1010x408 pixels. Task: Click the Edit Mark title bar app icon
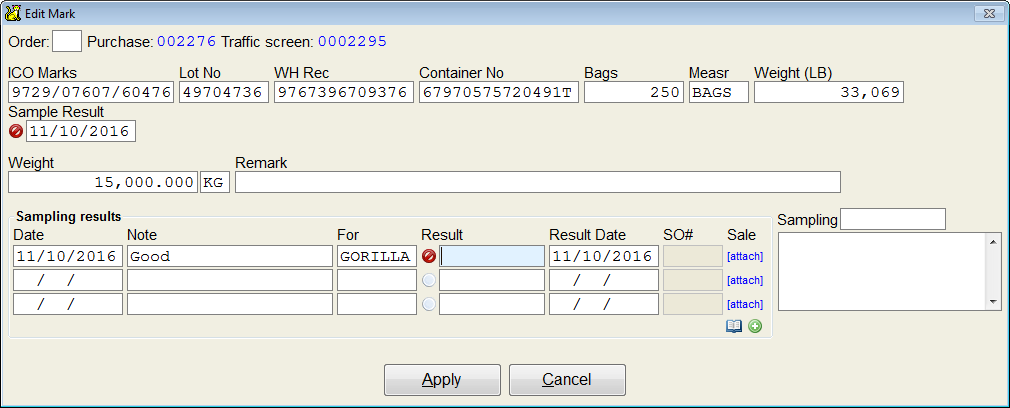(x=12, y=12)
